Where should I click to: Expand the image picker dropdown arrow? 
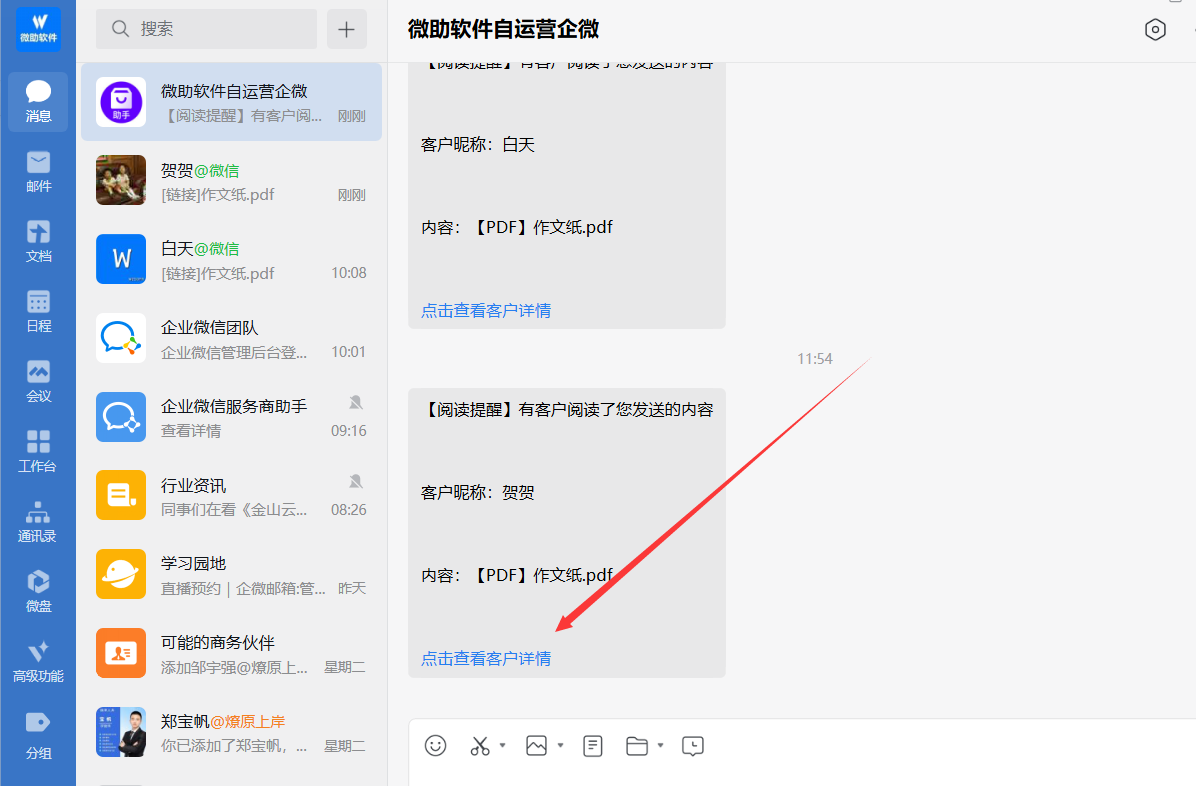pyautogui.click(x=561, y=745)
